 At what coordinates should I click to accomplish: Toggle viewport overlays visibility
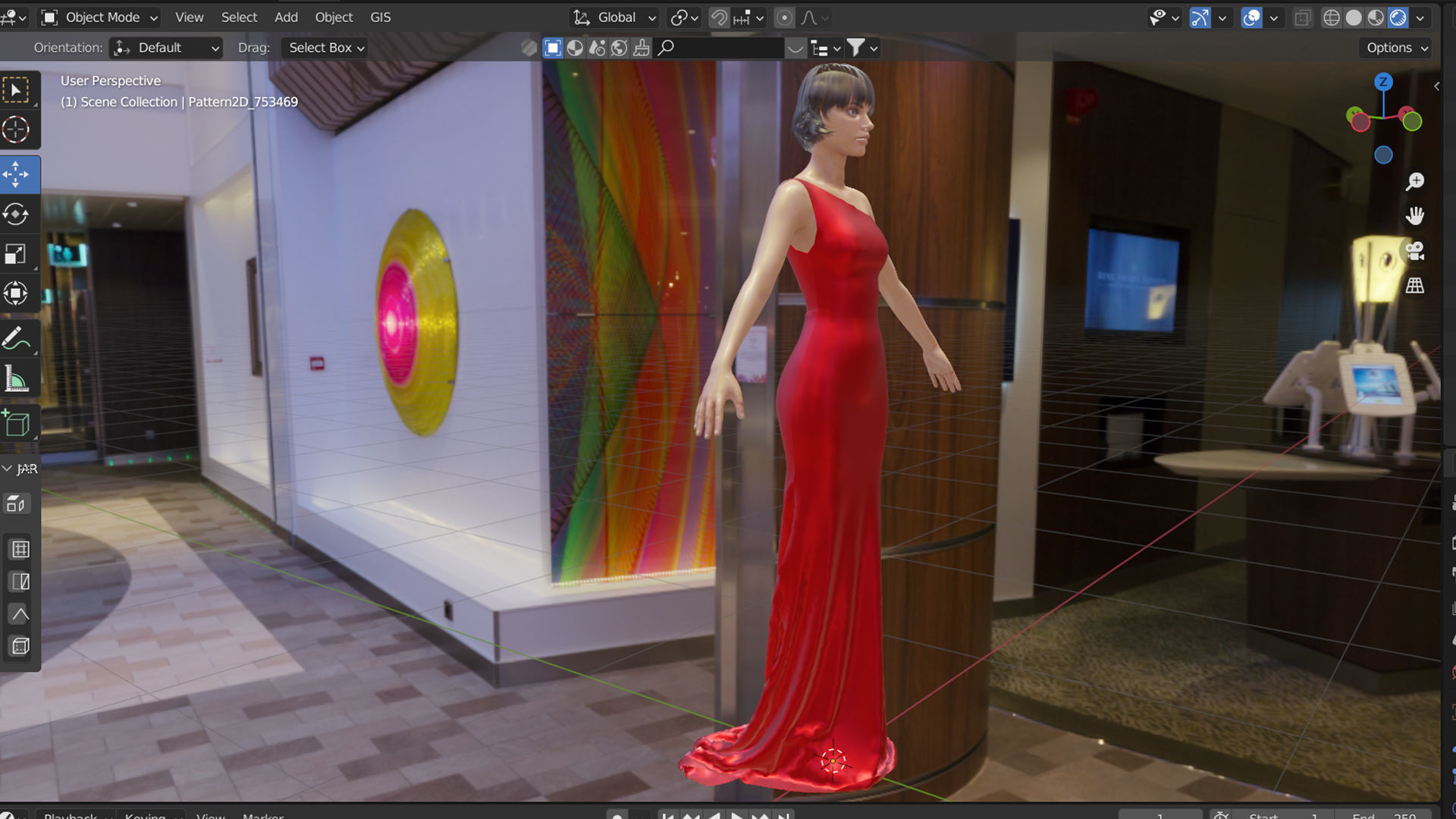[1251, 17]
